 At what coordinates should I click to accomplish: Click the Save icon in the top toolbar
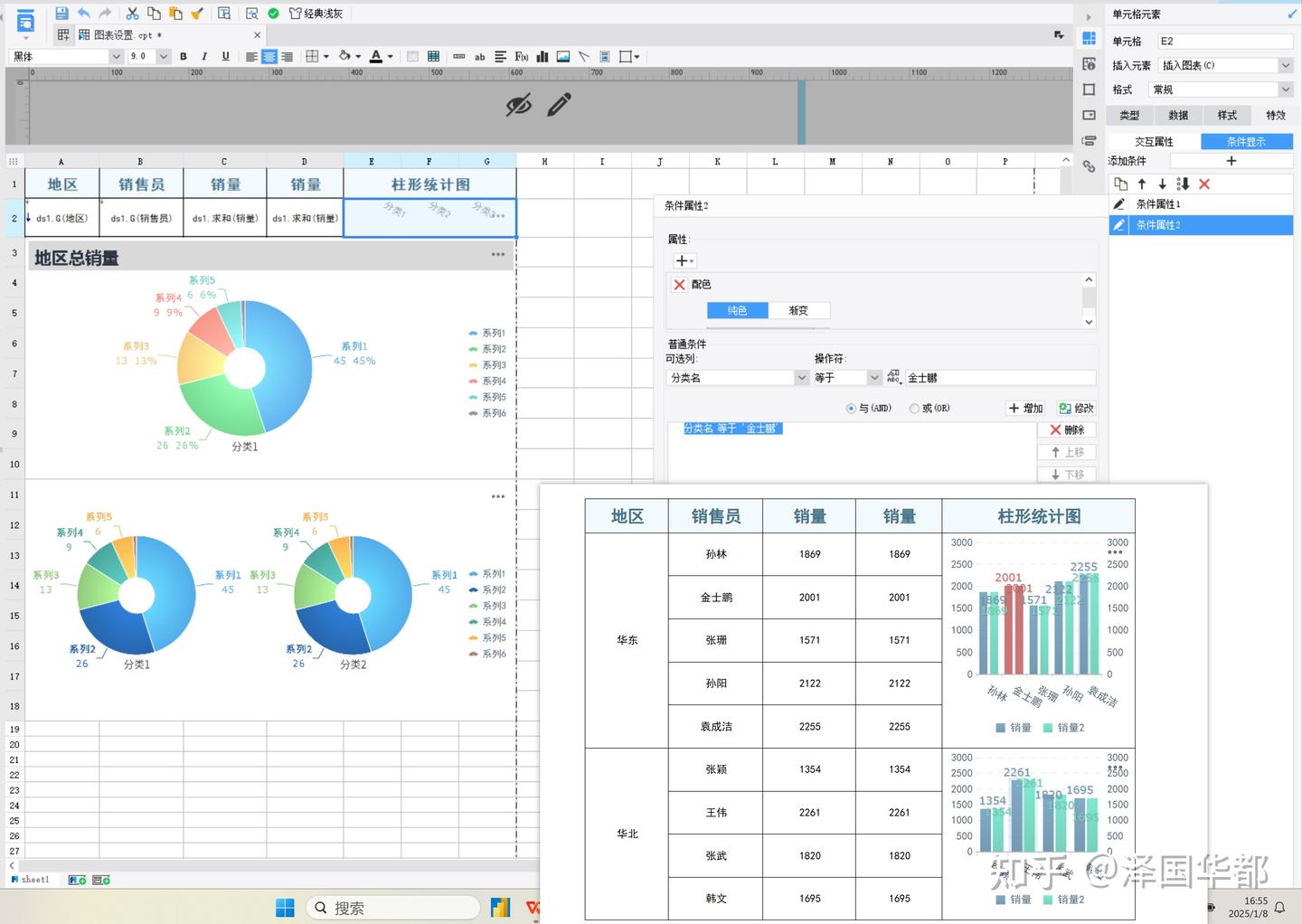pyautogui.click(x=61, y=13)
